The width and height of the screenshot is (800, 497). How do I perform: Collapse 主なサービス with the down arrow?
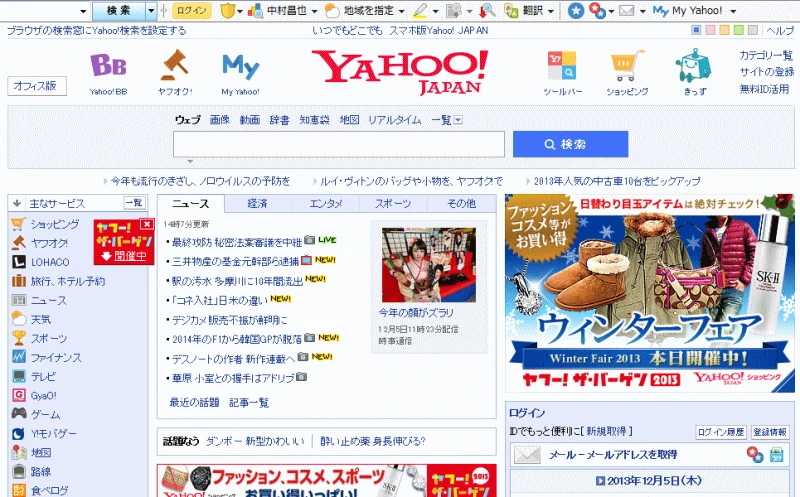17,203
